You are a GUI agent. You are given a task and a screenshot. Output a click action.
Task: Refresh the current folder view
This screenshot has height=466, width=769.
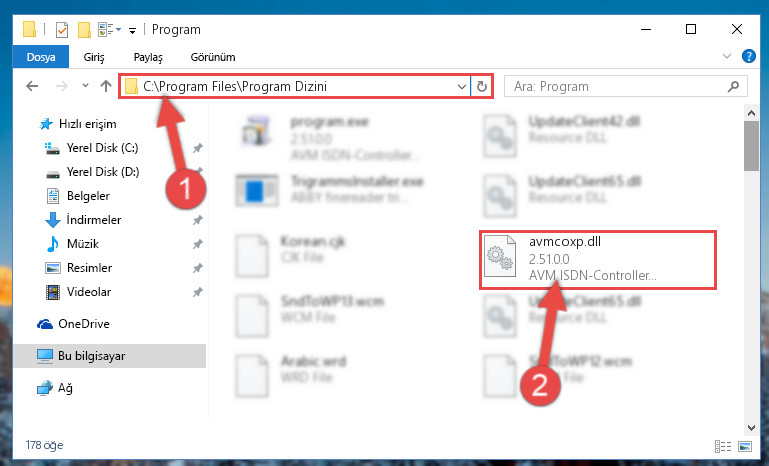coord(482,86)
